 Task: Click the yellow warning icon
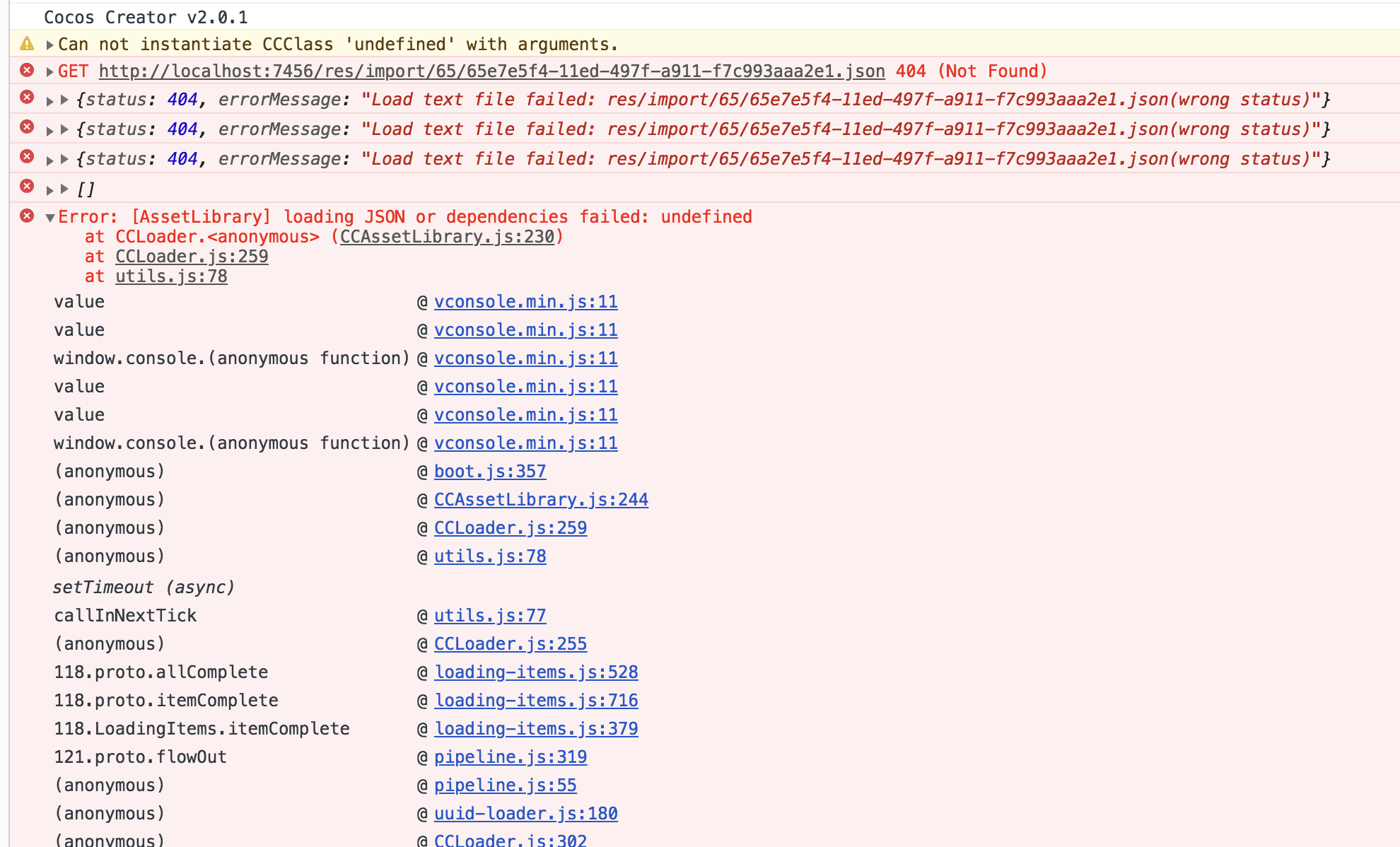coord(27,44)
